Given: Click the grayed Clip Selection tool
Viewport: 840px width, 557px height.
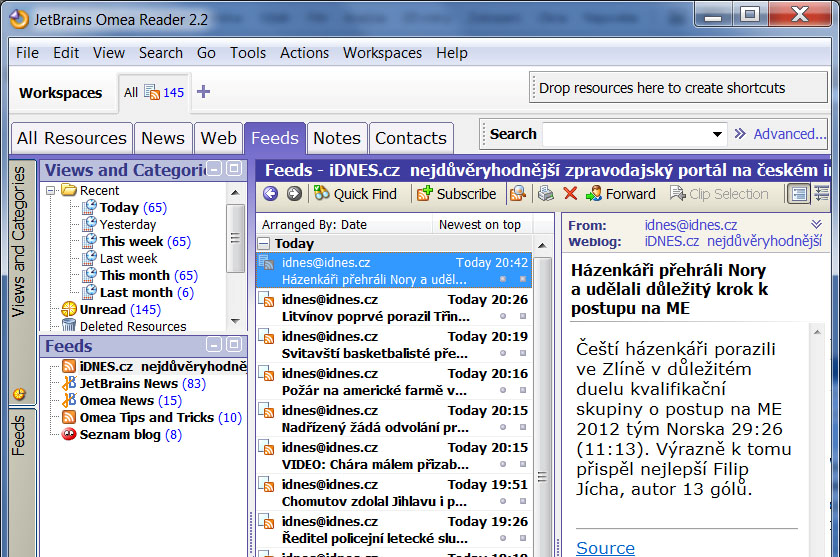Looking at the screenshot, I should [719, 193].
